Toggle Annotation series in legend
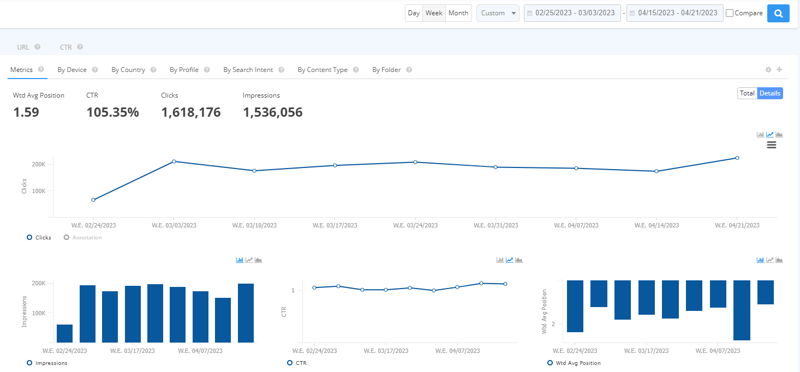The height and width of the screenshot is (372, 800). click(x=83, y=238)
